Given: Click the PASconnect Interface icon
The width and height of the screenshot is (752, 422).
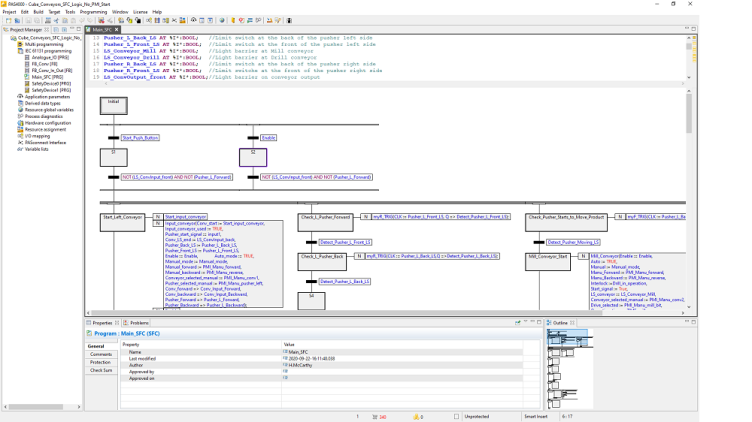Looking at the screenshot, I should click(20, 142).
